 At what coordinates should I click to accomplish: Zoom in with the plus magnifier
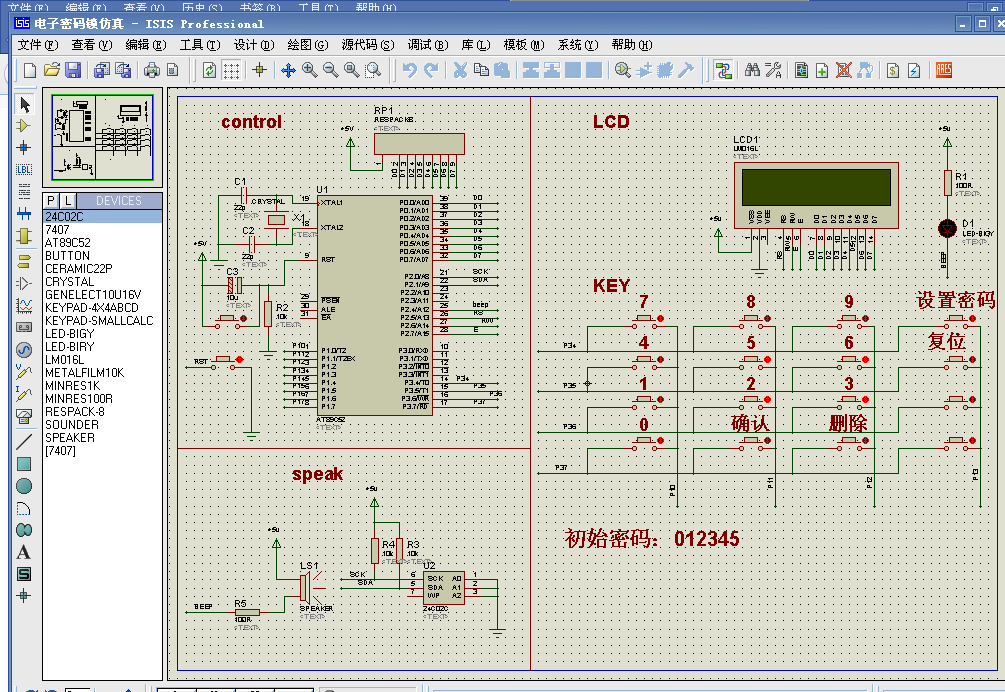point(310,70)
